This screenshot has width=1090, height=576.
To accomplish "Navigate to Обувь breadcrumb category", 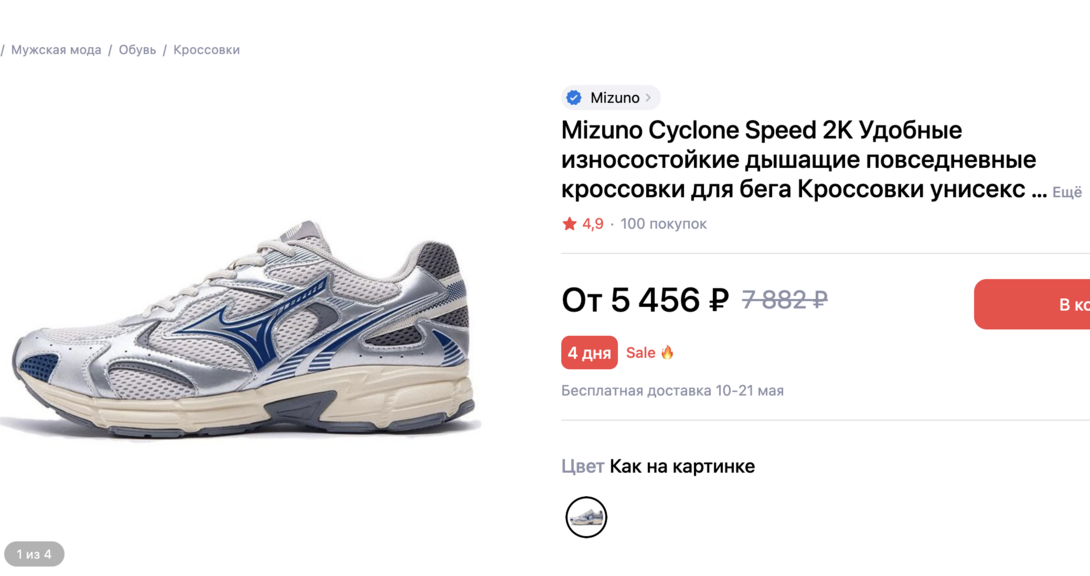I will click(137, 50).
